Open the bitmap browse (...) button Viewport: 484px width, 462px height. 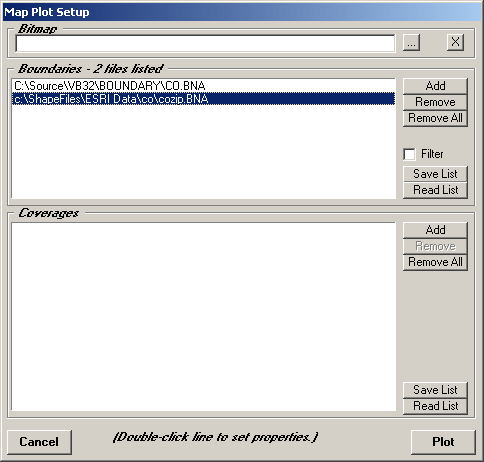(x=411, y=43)
